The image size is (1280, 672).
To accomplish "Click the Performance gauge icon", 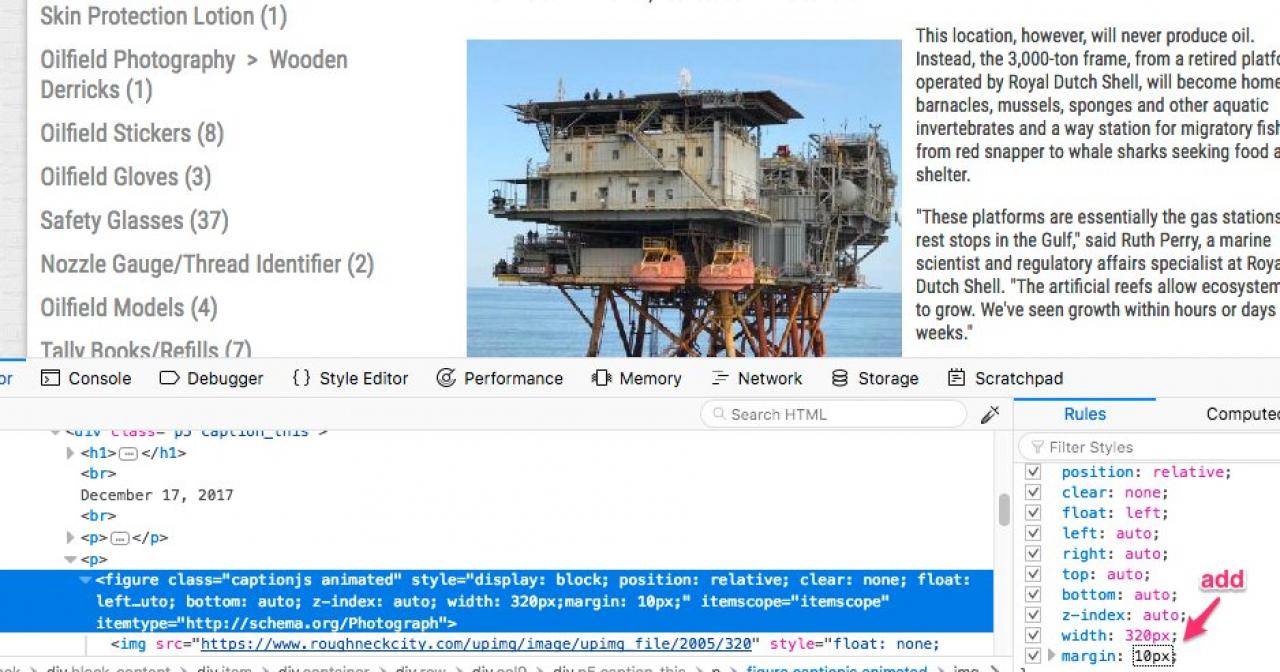I will click(x=446, y=378).
